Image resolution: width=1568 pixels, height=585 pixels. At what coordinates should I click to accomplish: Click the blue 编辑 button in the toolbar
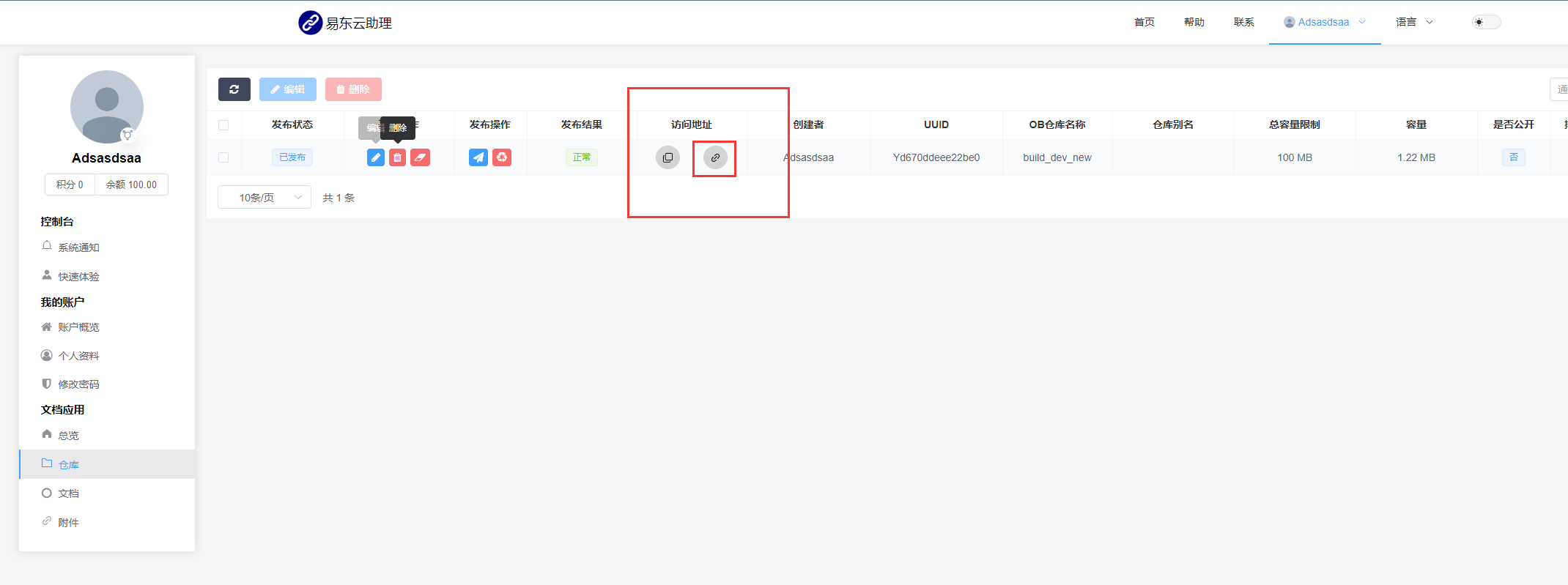coord(287,89)
